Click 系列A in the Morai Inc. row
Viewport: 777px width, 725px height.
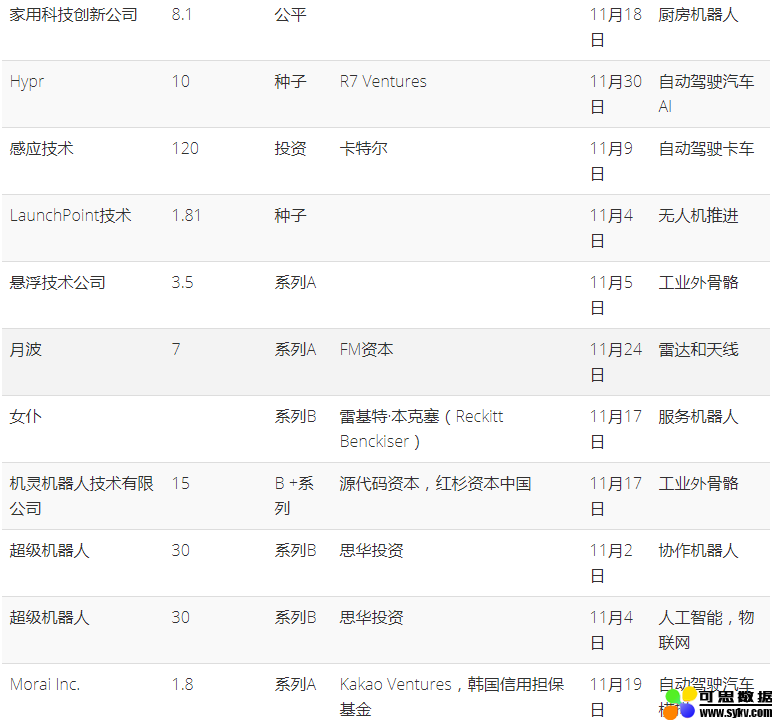[295, 684]
